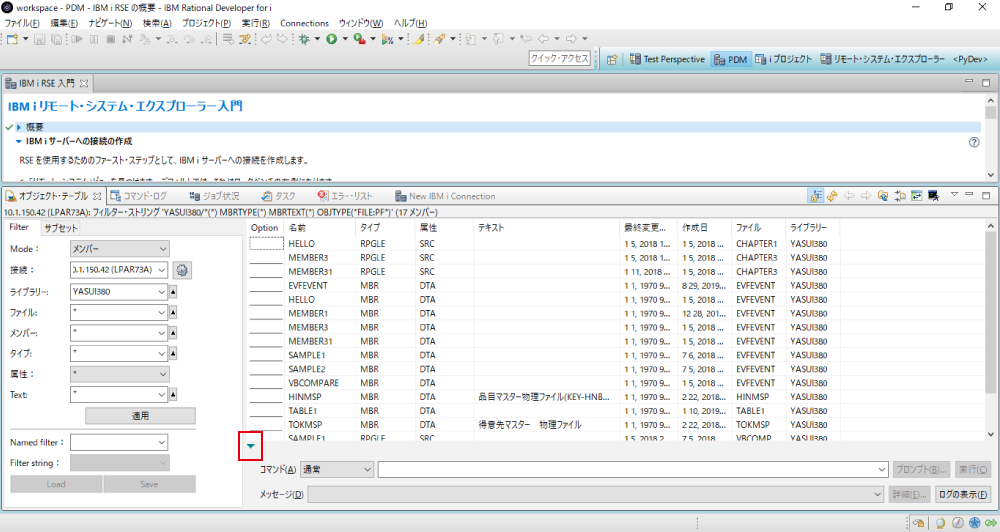1000x532 pixels.
Task: Click the Object Table back arrow icon
Action: [x=849, y=196]
